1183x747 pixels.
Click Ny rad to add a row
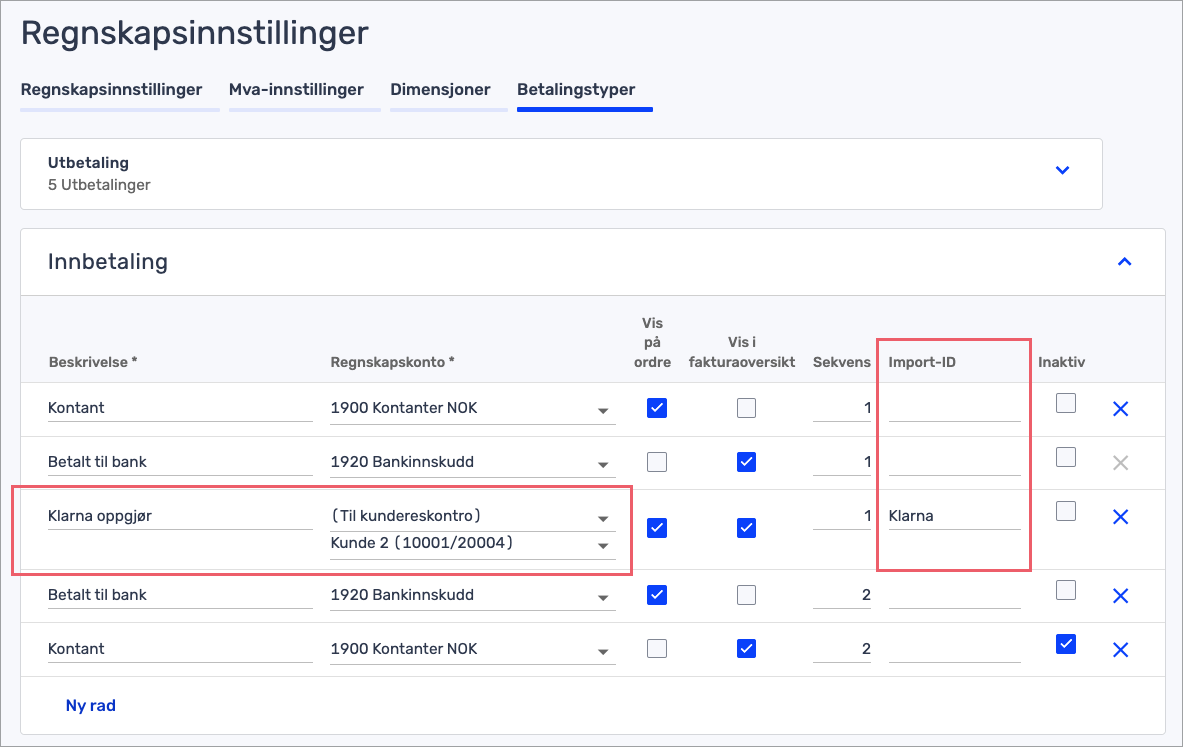click(x=91, y=705)
